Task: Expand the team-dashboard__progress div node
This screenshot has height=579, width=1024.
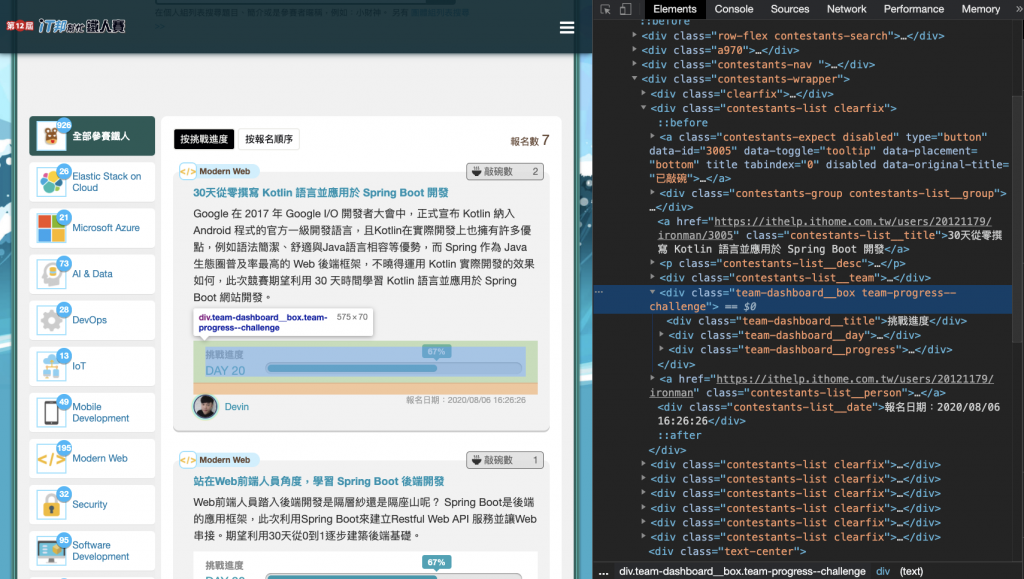Action: point(662,349)
